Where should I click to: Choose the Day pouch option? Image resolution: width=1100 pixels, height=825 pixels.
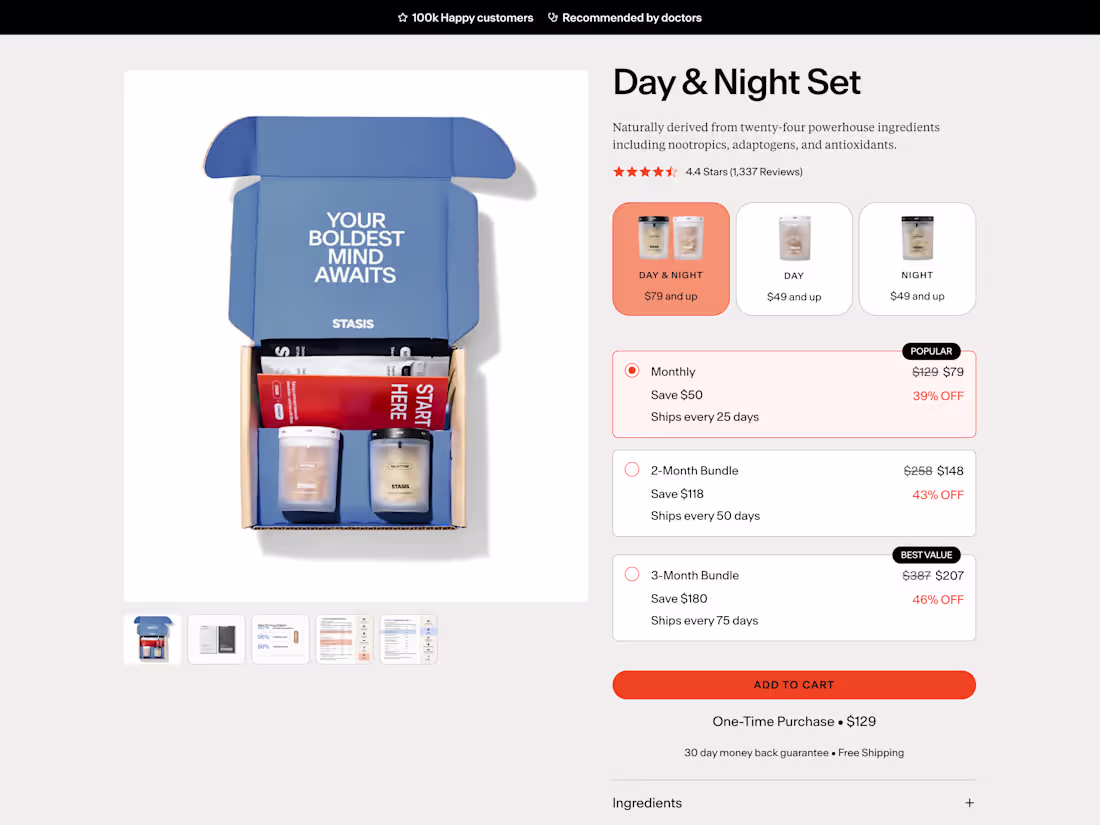point(794,259)
